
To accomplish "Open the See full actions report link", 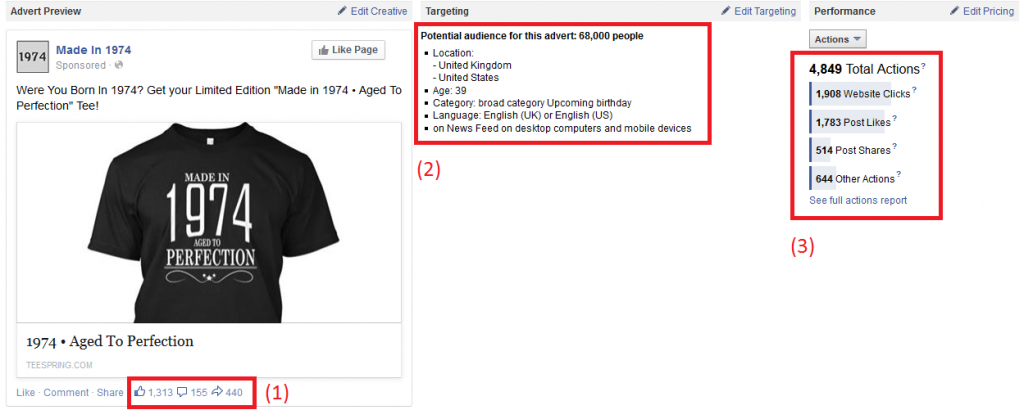I will 858,200.
